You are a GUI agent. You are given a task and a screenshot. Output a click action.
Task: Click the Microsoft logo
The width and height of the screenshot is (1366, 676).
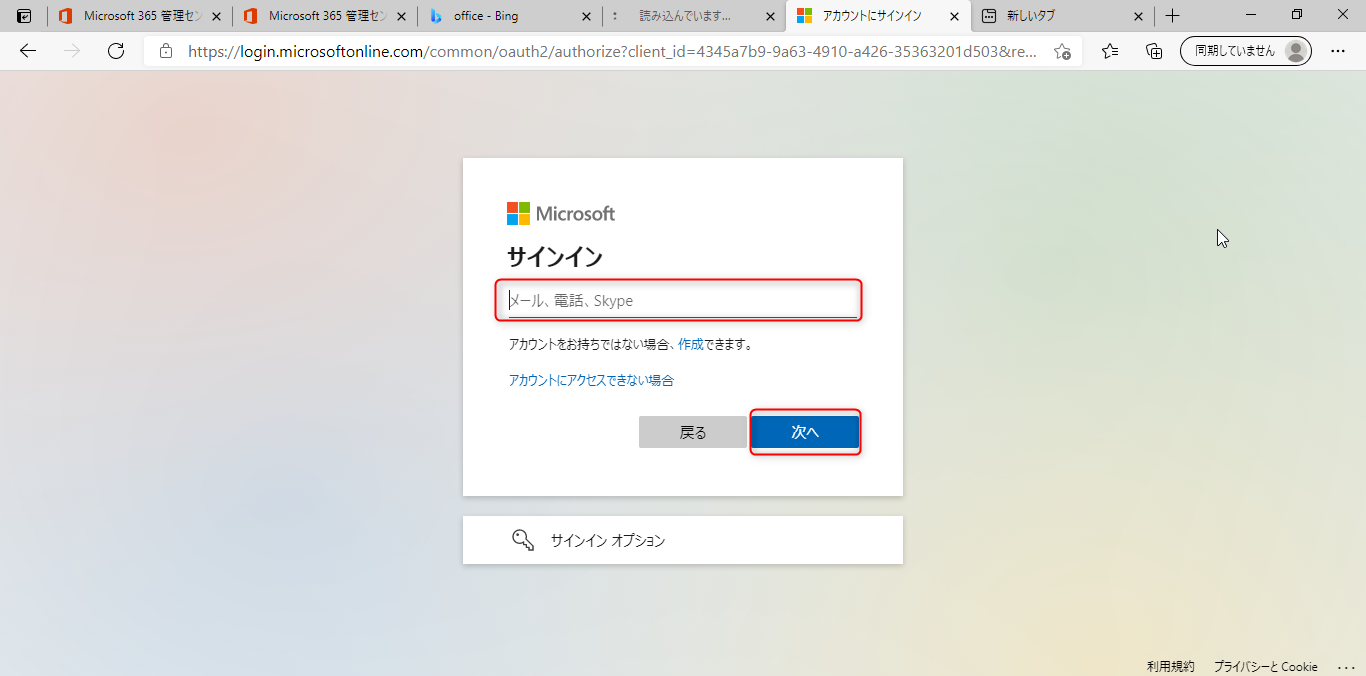coord(561,213)
